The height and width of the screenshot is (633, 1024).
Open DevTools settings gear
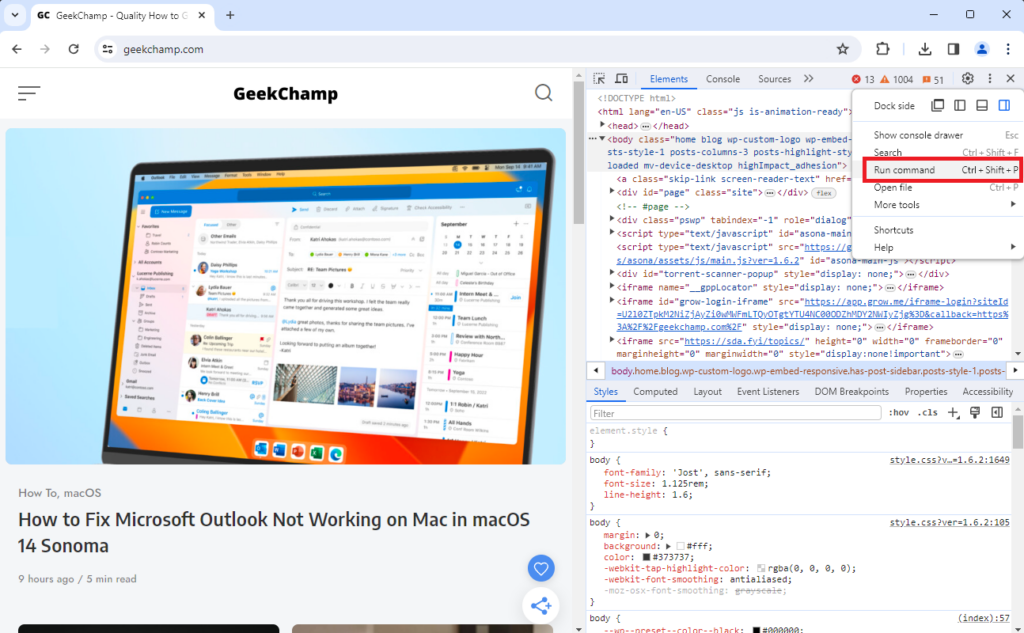(967, 79)
